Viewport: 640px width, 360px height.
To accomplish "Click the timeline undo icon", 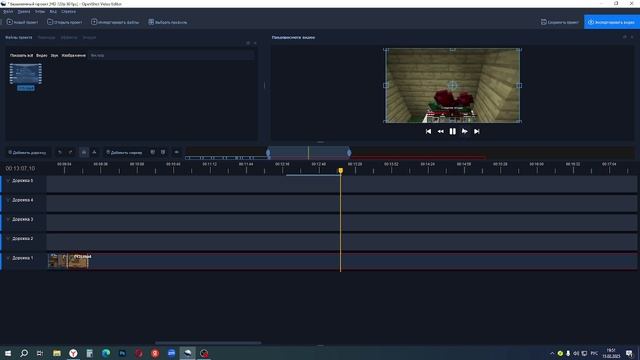I will click(60, 152).
